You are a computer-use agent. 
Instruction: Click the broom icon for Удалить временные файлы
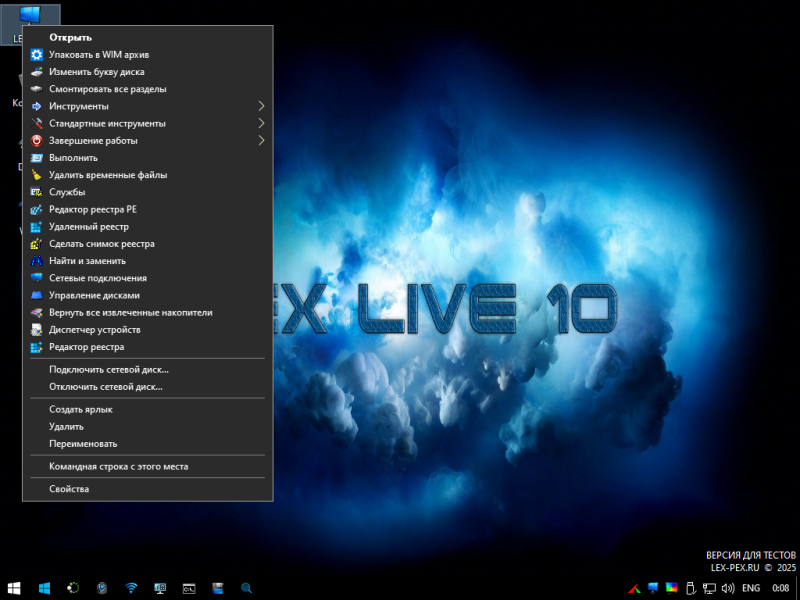point(37,175)
